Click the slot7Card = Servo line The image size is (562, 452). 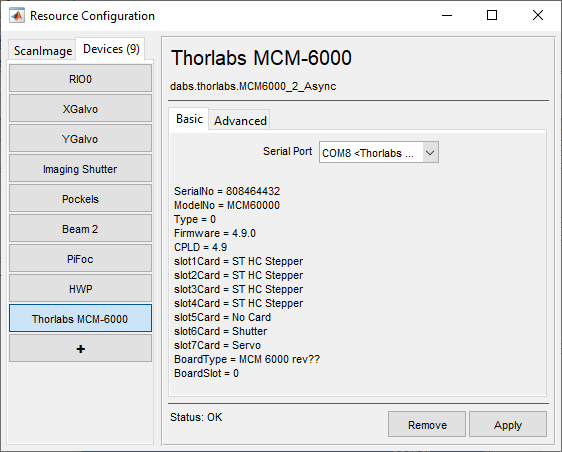click(x=217, y=345)
